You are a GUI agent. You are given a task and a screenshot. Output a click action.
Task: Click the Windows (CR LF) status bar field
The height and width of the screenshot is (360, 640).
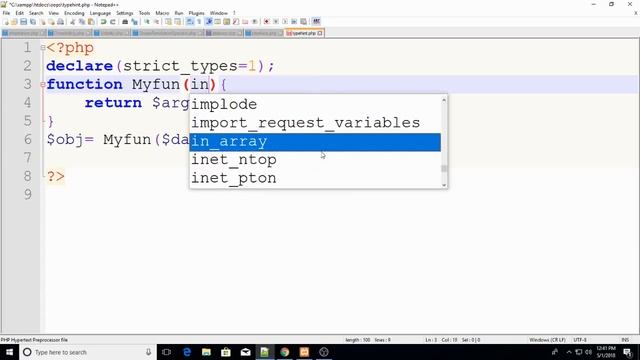547,340
